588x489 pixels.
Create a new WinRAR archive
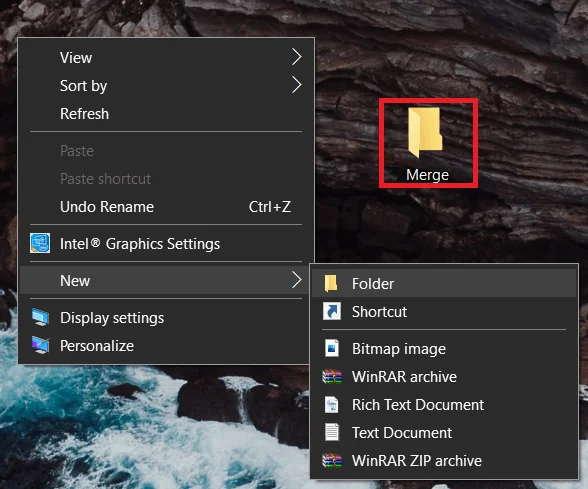tap(444, 376)
